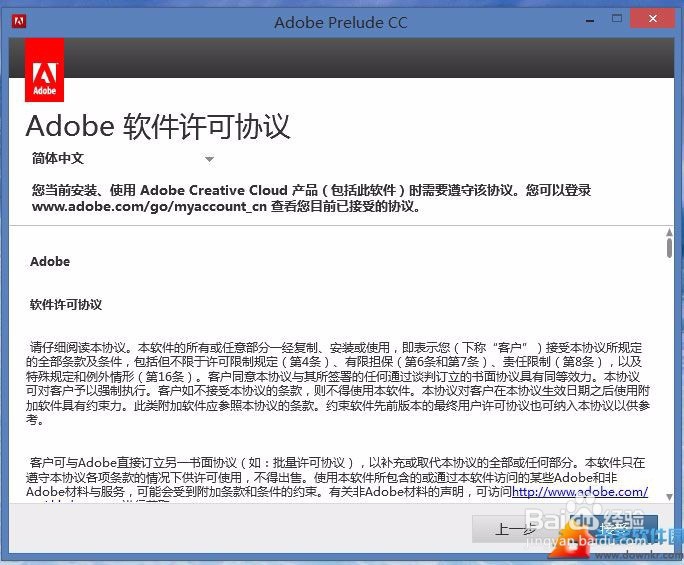Click the license text scrollbar thumb
This screenshot has width=684, height=565.
click(670, 247)
